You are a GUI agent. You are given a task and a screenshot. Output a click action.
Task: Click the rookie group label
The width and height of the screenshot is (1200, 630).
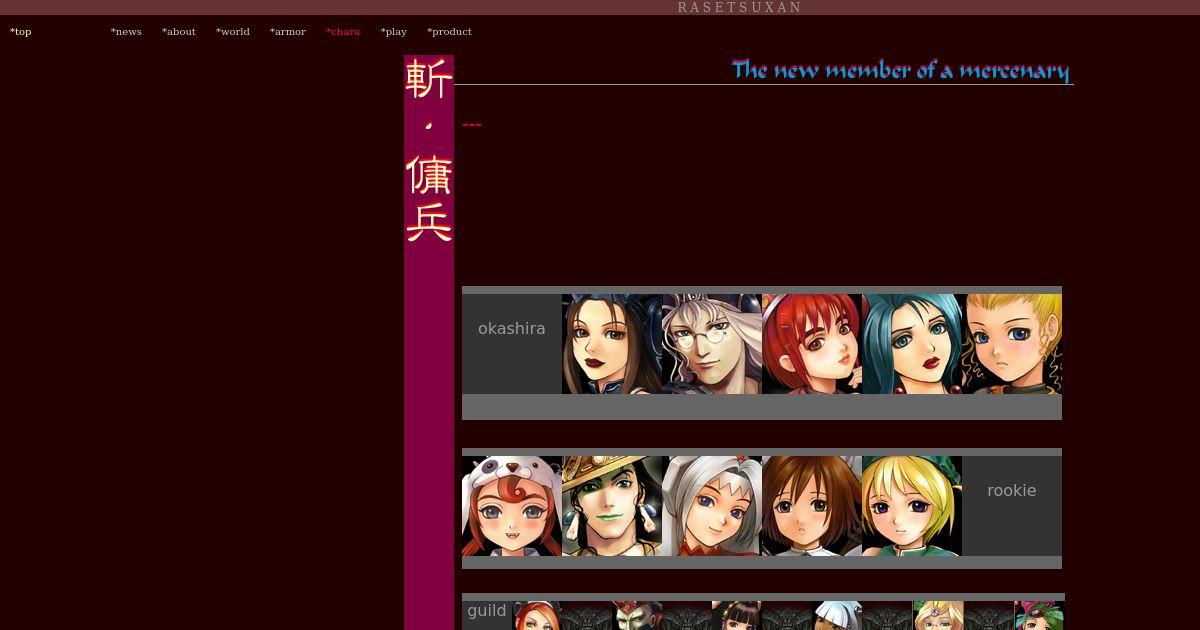tap(1012, 491)
